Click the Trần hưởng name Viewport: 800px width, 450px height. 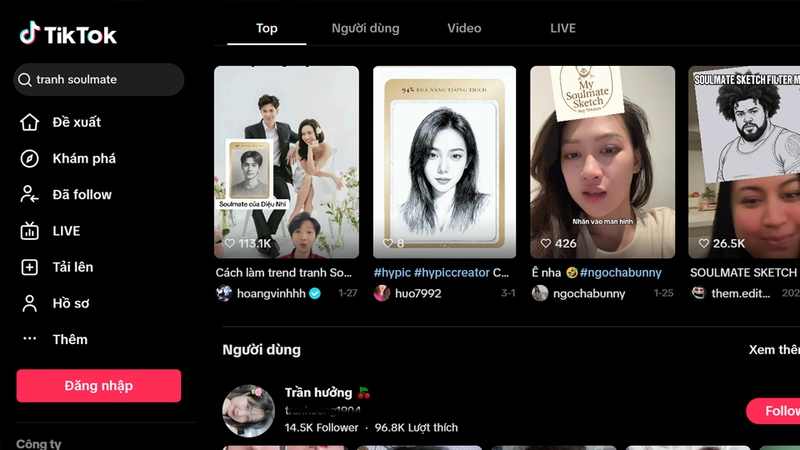[x=318, y=392]
